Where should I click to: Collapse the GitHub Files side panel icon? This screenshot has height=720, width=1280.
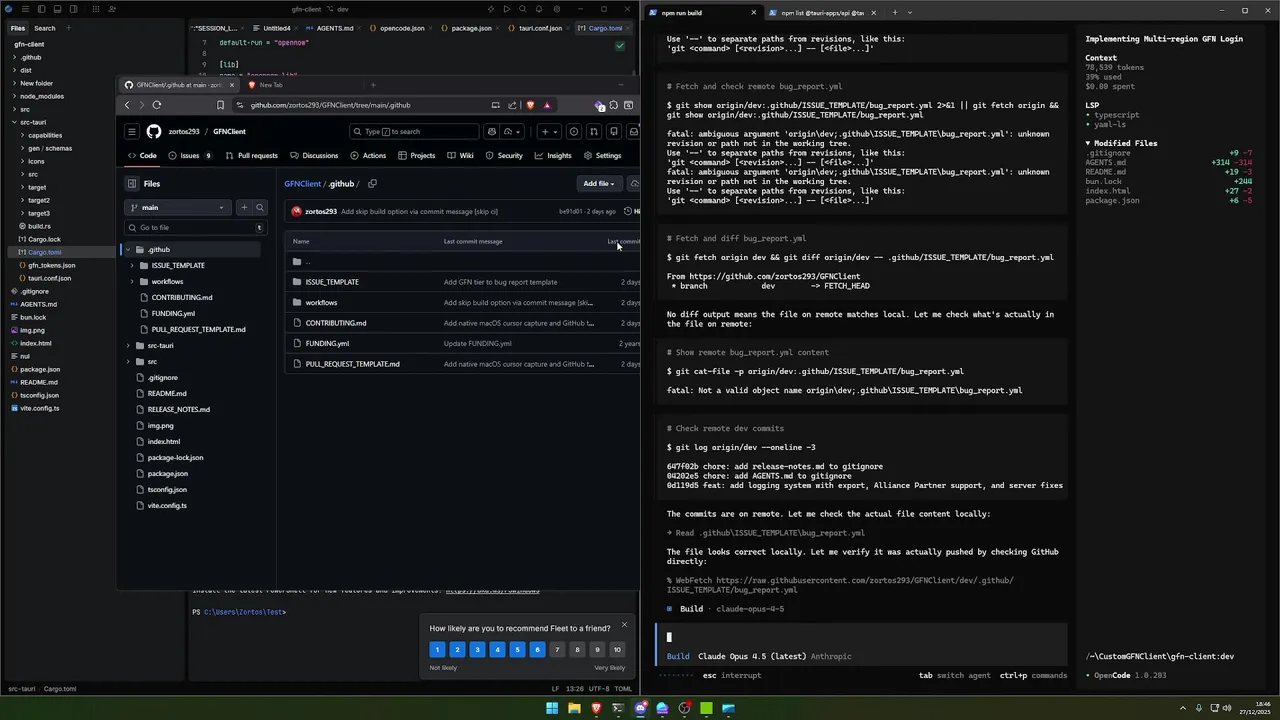131,184
